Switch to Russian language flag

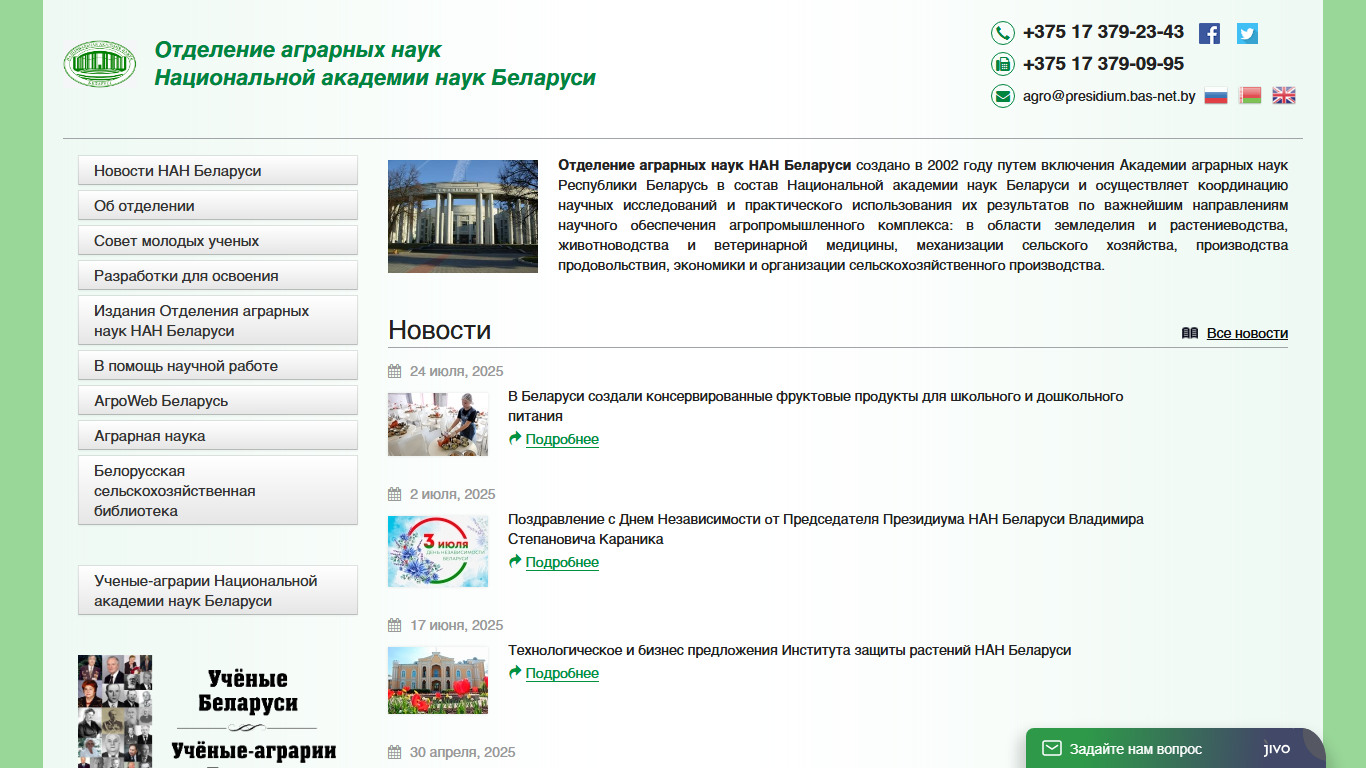coord(1215,96)
